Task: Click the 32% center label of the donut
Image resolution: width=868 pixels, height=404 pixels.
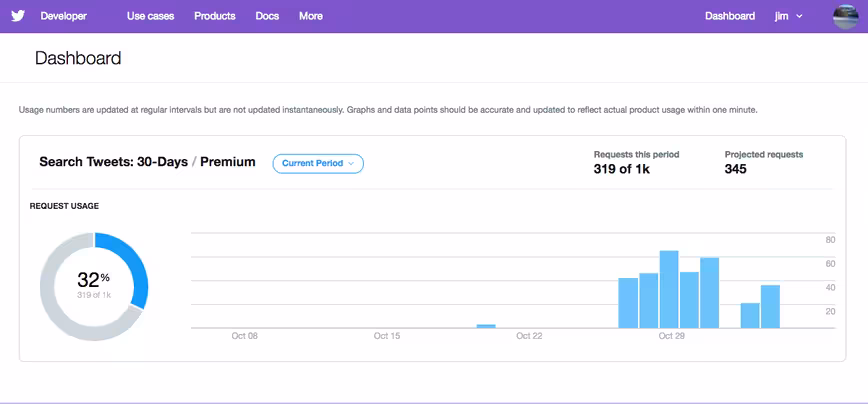Action: [x=94, y=280]
